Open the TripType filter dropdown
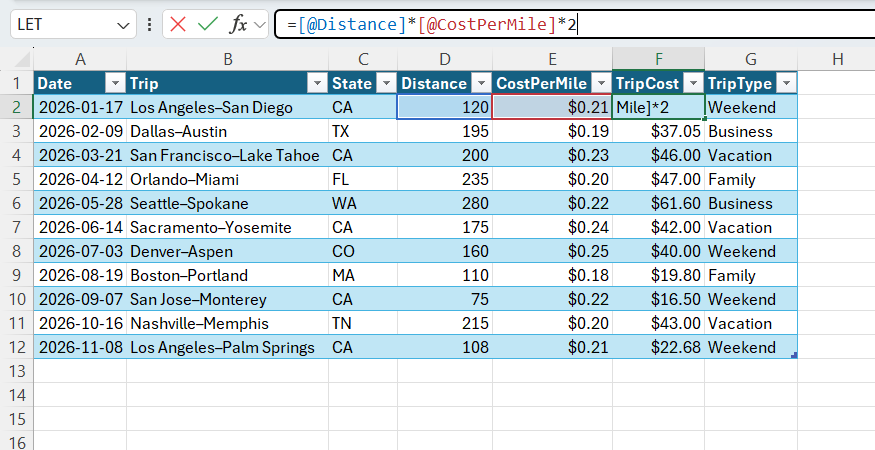Image resolution: width=875 pixels, height=450 pixels. tap(786, 84)
